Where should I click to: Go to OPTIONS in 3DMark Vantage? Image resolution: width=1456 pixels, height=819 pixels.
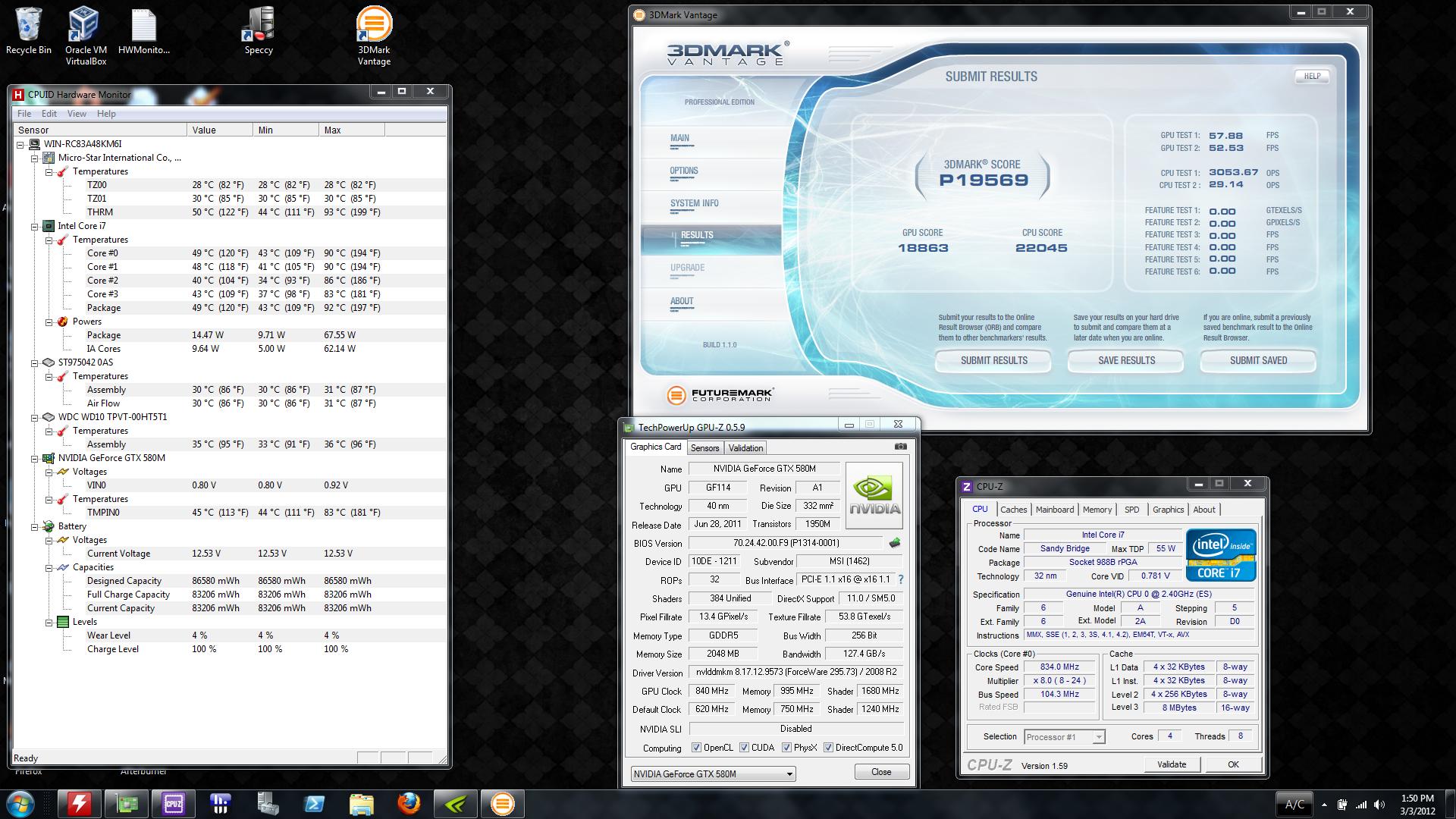(x=683, y=171)
